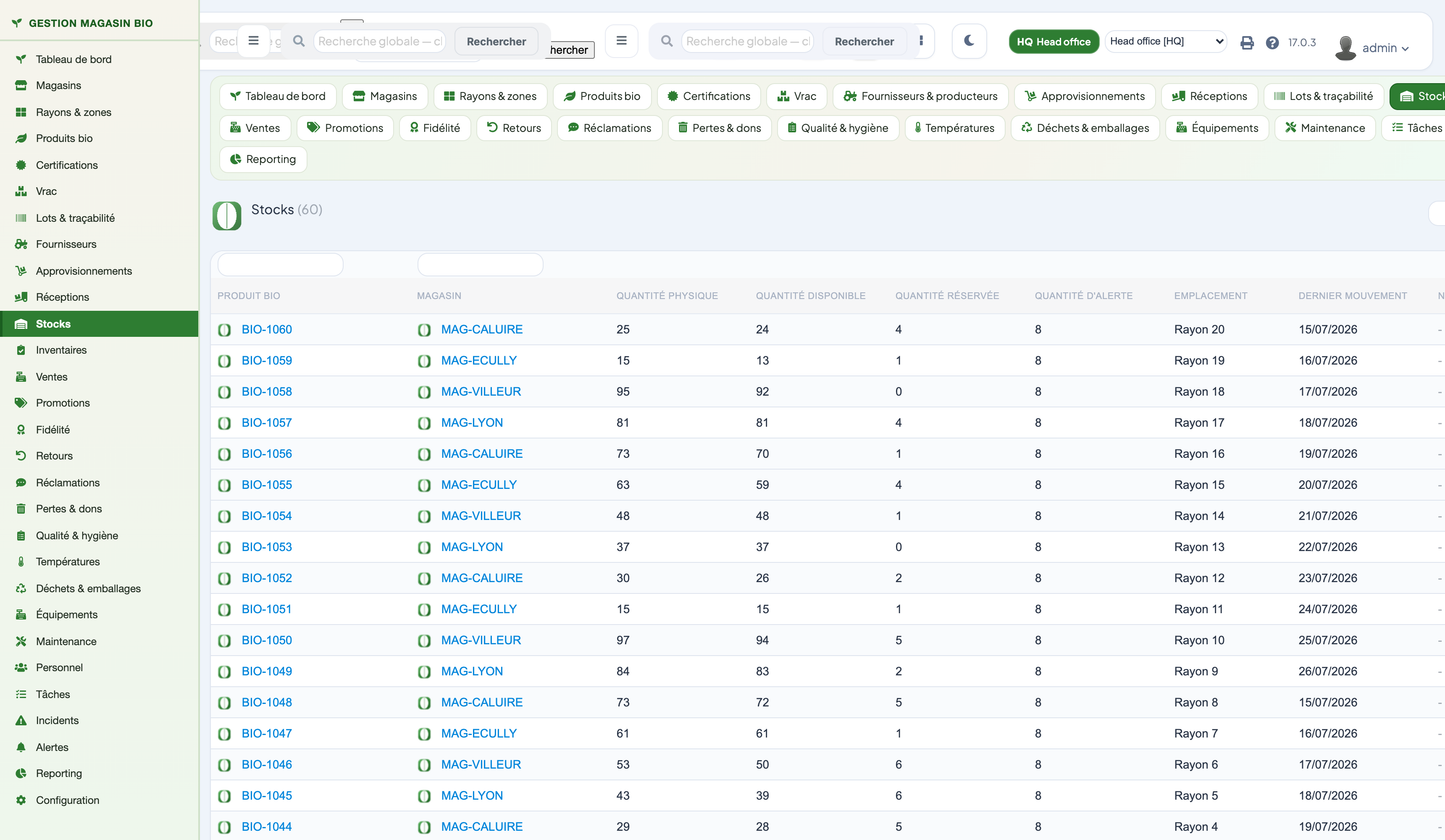Click the Réclamations speech bubble icon in sidebar

pos(21,483)
